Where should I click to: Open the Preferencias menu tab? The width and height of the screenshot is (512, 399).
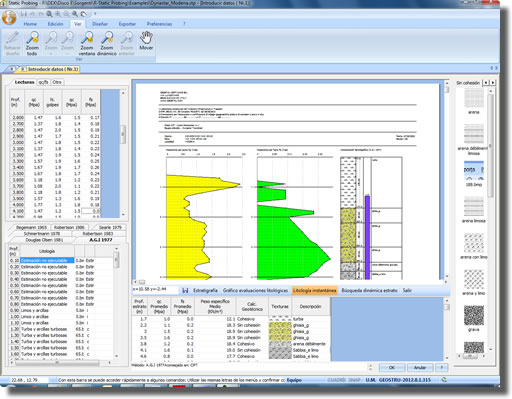(159, 24)
